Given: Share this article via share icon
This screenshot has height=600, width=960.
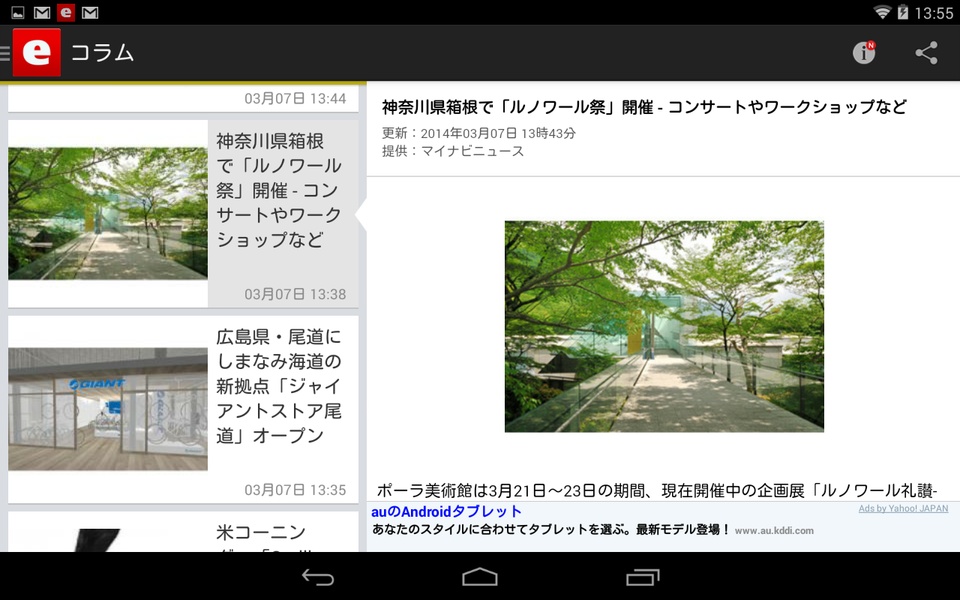Looking at the screenshot, I should pyautogui.click(x=926, y=53).
